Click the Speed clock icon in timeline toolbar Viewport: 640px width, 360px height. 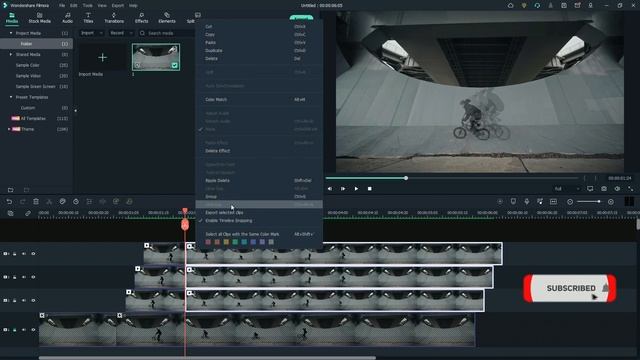coord(76,202)
